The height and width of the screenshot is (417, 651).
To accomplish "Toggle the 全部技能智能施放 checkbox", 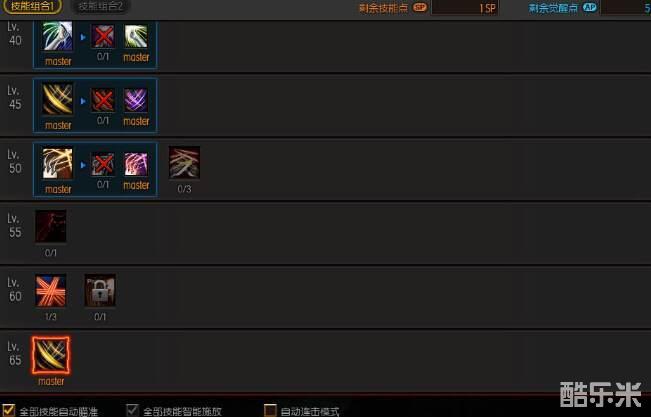I will [132, 410].
